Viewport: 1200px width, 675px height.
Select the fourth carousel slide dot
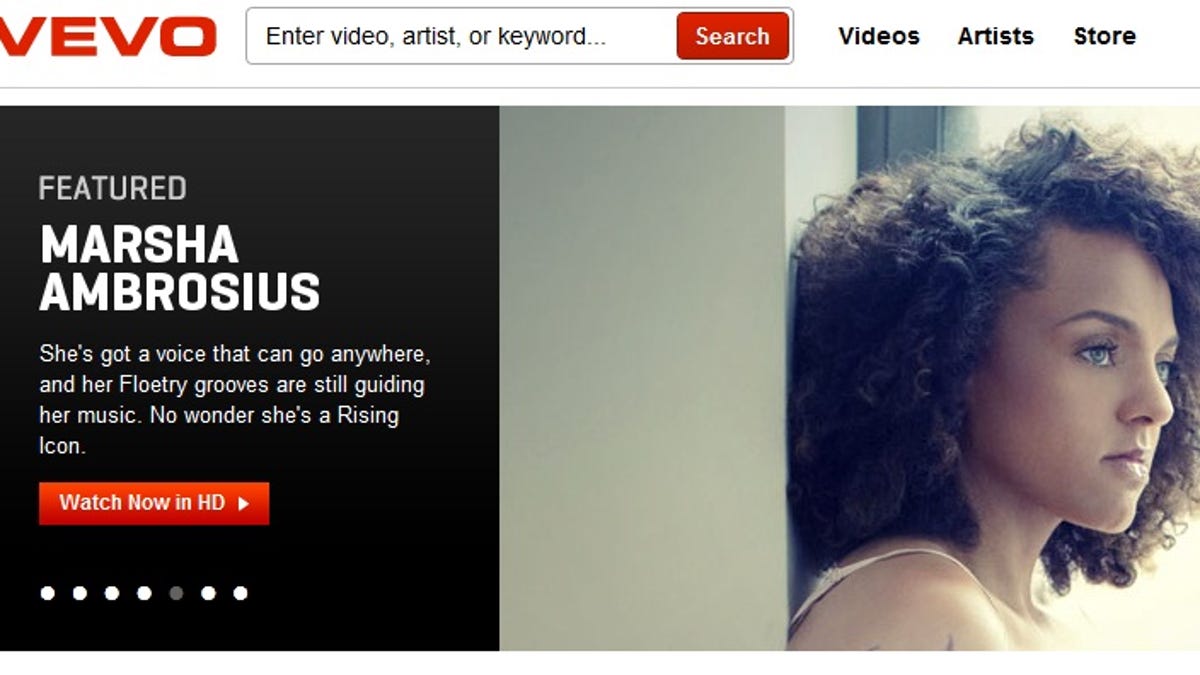[x=144, y=593]
